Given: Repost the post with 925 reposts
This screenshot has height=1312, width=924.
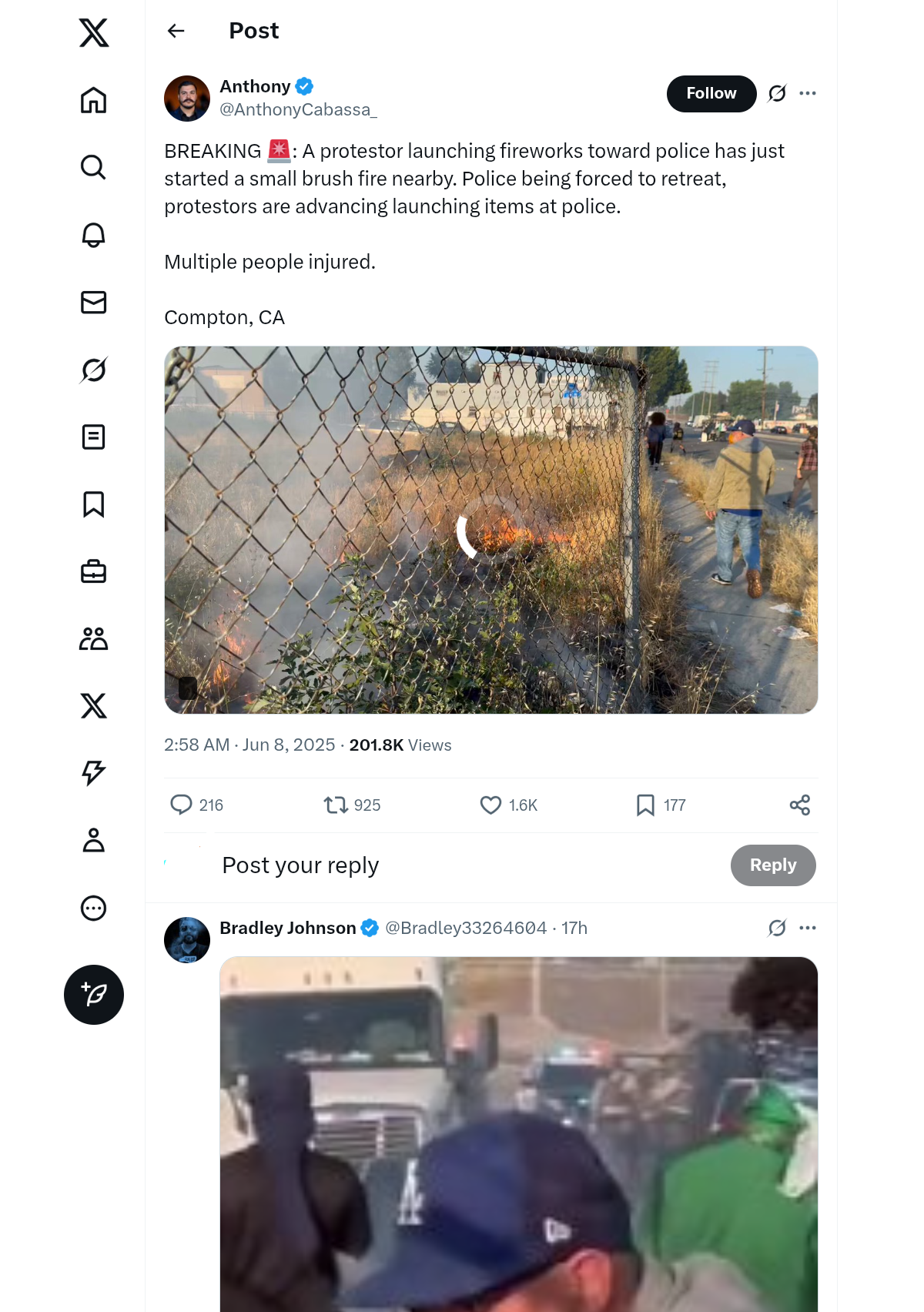Looking at the screenshot, I should (x=336, y=805).
